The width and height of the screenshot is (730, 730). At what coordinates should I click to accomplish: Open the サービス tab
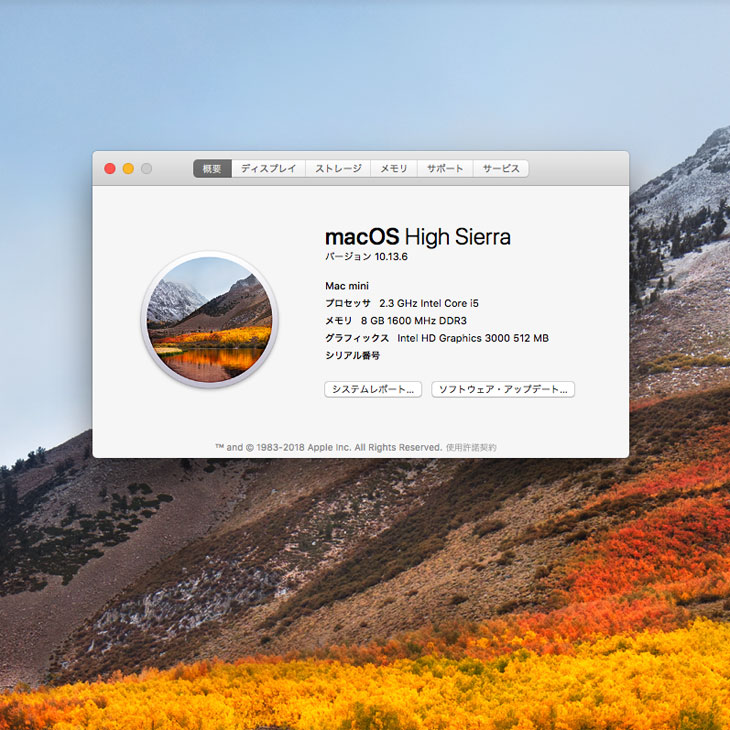pos(501,169)
